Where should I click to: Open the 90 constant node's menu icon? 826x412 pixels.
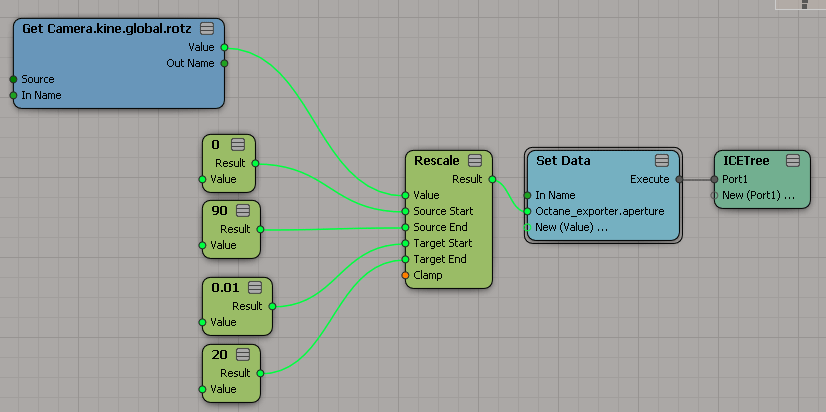pos(243,211)
